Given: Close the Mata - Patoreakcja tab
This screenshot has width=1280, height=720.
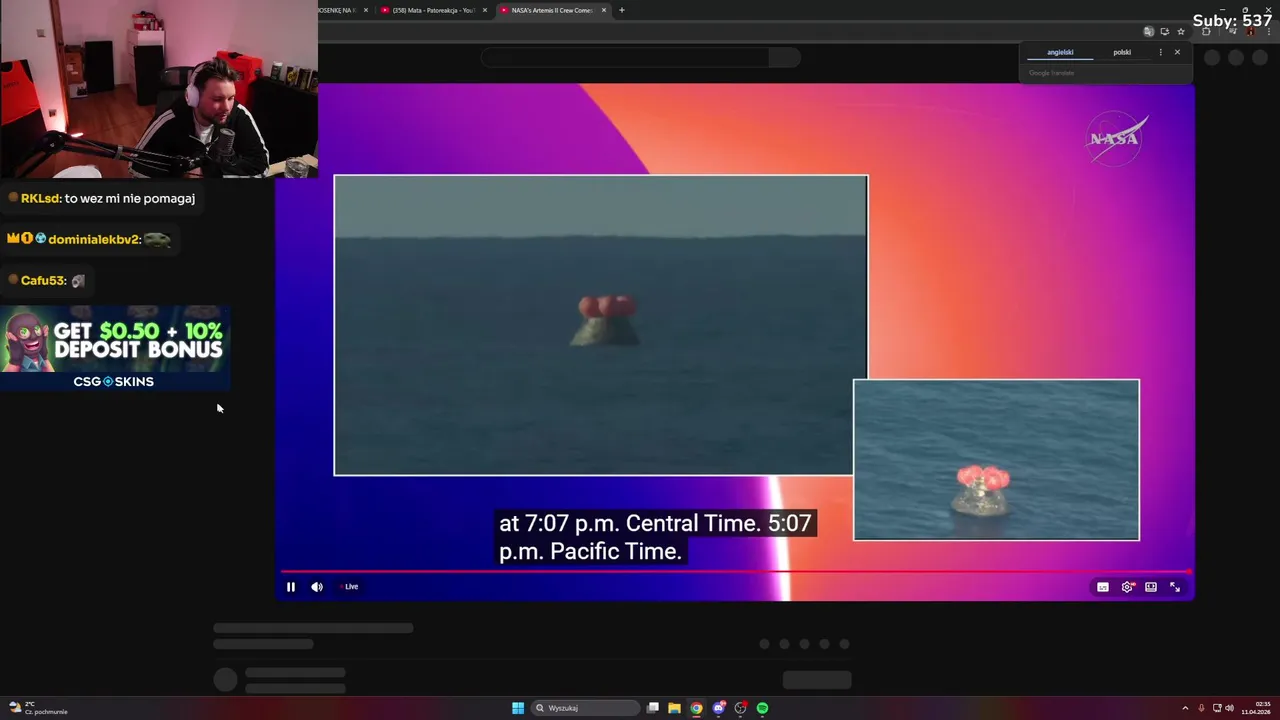Looking at the screenshot, I should pyautogui.click(x=485, y=10).
